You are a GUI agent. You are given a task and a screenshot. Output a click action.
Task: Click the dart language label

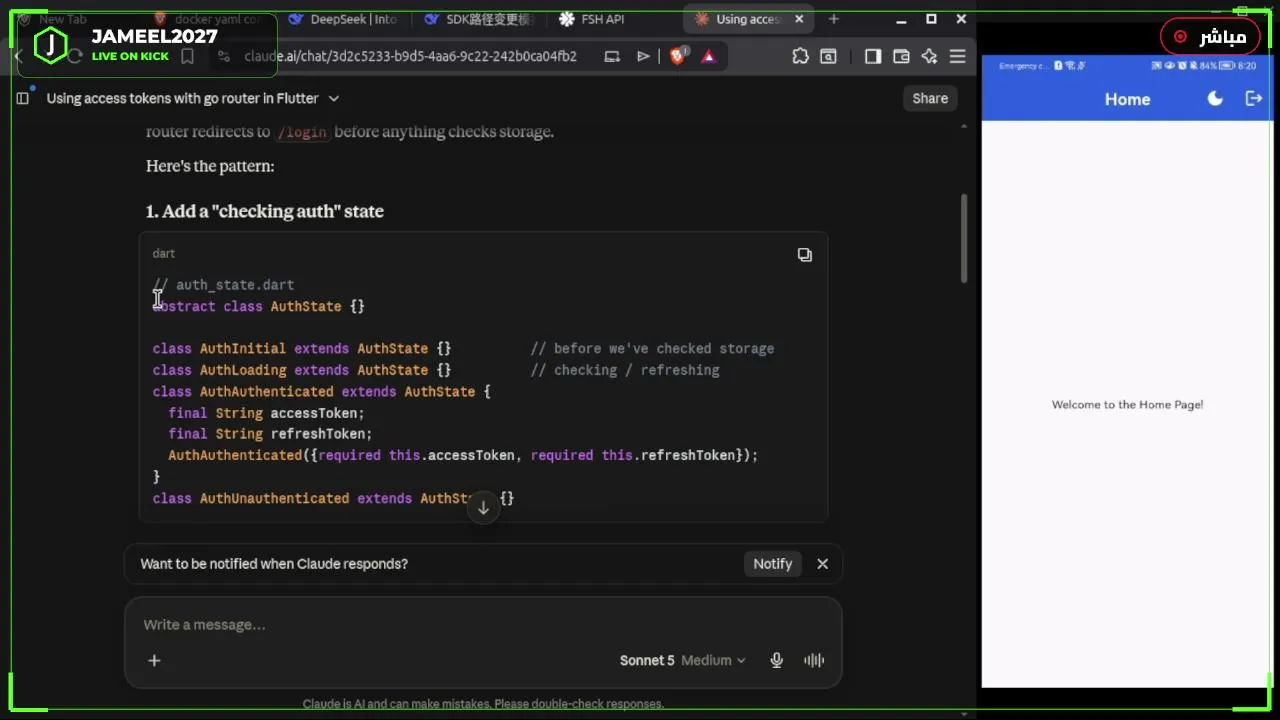163,254
